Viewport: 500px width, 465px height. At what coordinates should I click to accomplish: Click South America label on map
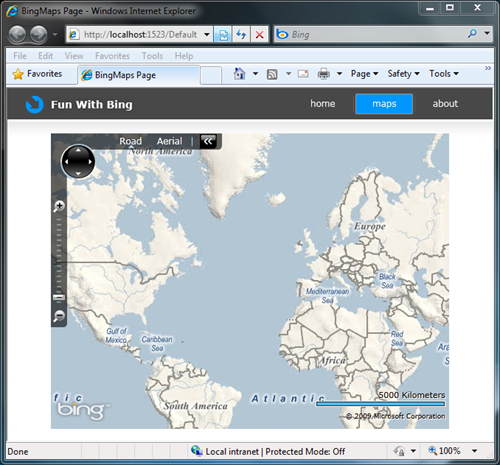point(196,406)
